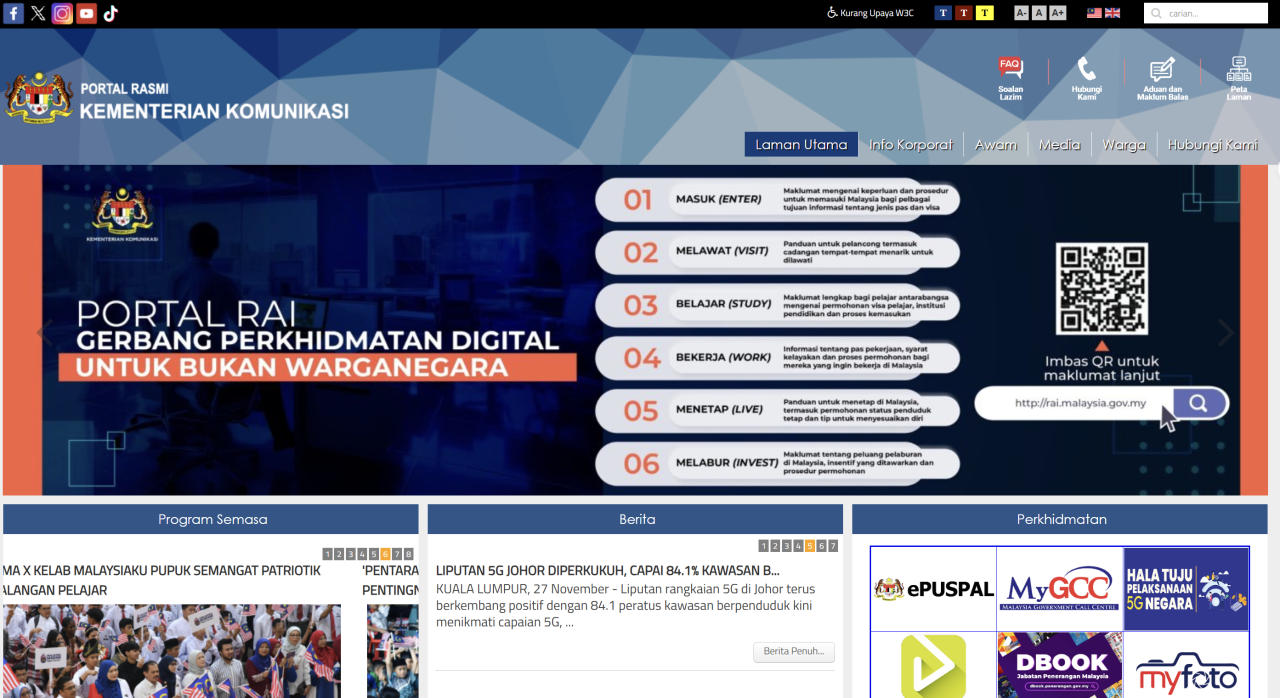This screenshot has height=698, width=1280.
Task: Increase font size with the A+ button
Action: tap(1057, 12)
